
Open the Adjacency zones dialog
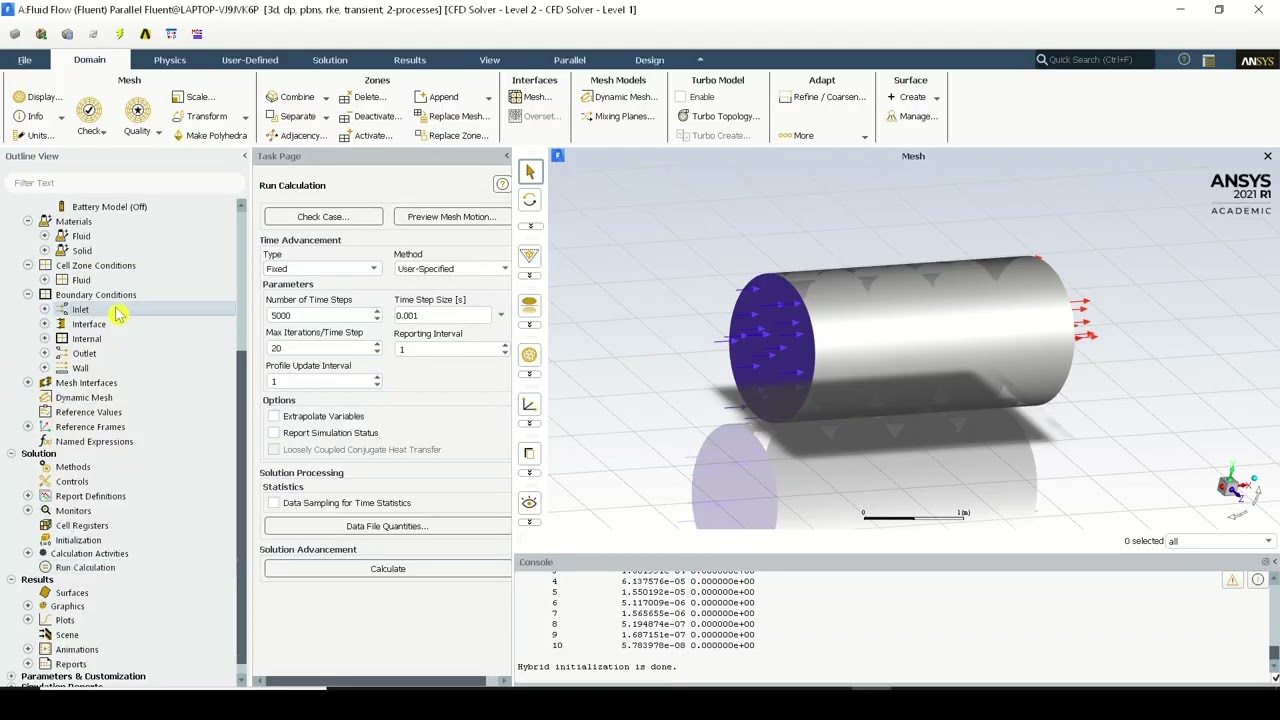[297, 135]
